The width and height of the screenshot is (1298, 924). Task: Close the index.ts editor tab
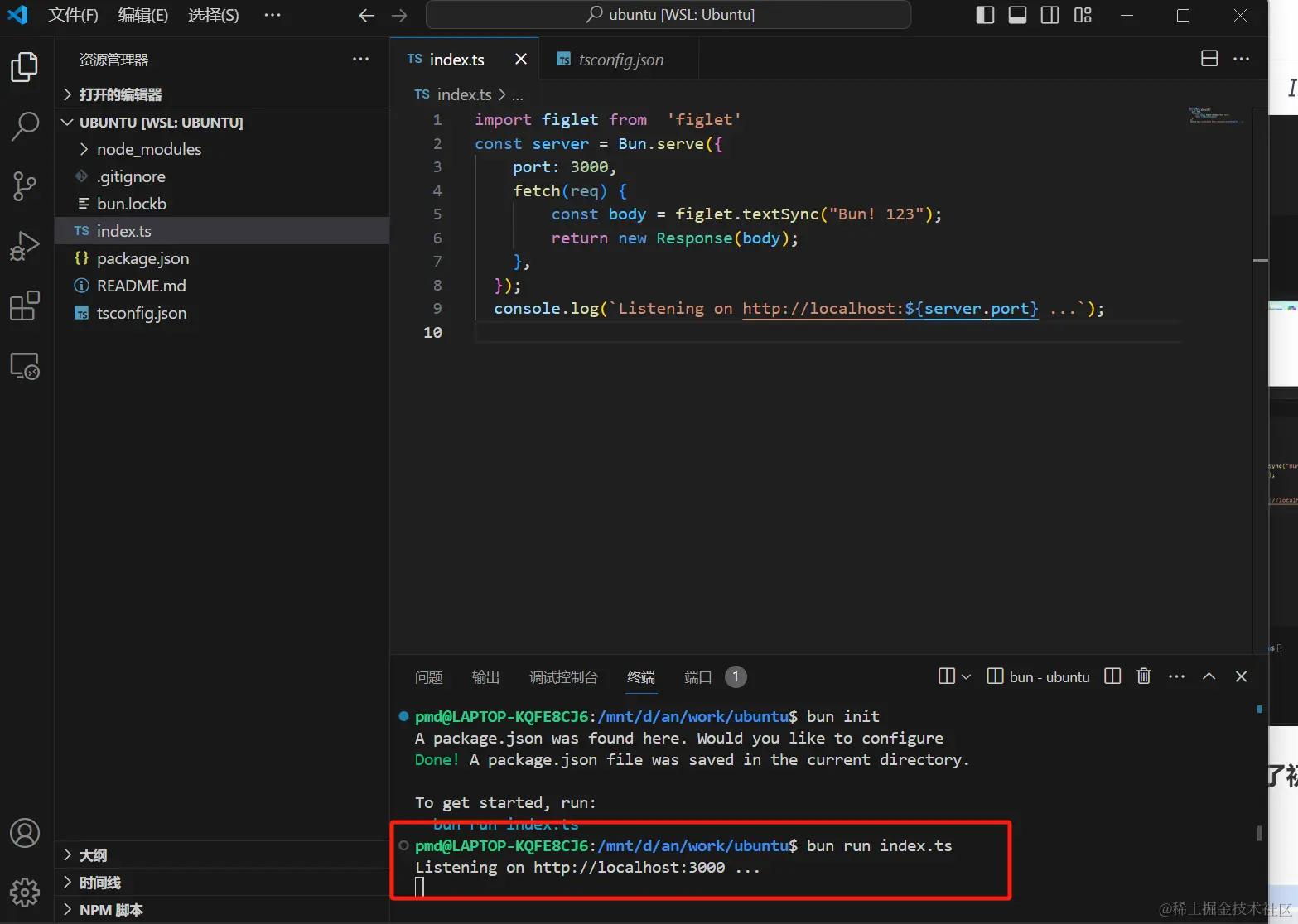coord(521,59)
